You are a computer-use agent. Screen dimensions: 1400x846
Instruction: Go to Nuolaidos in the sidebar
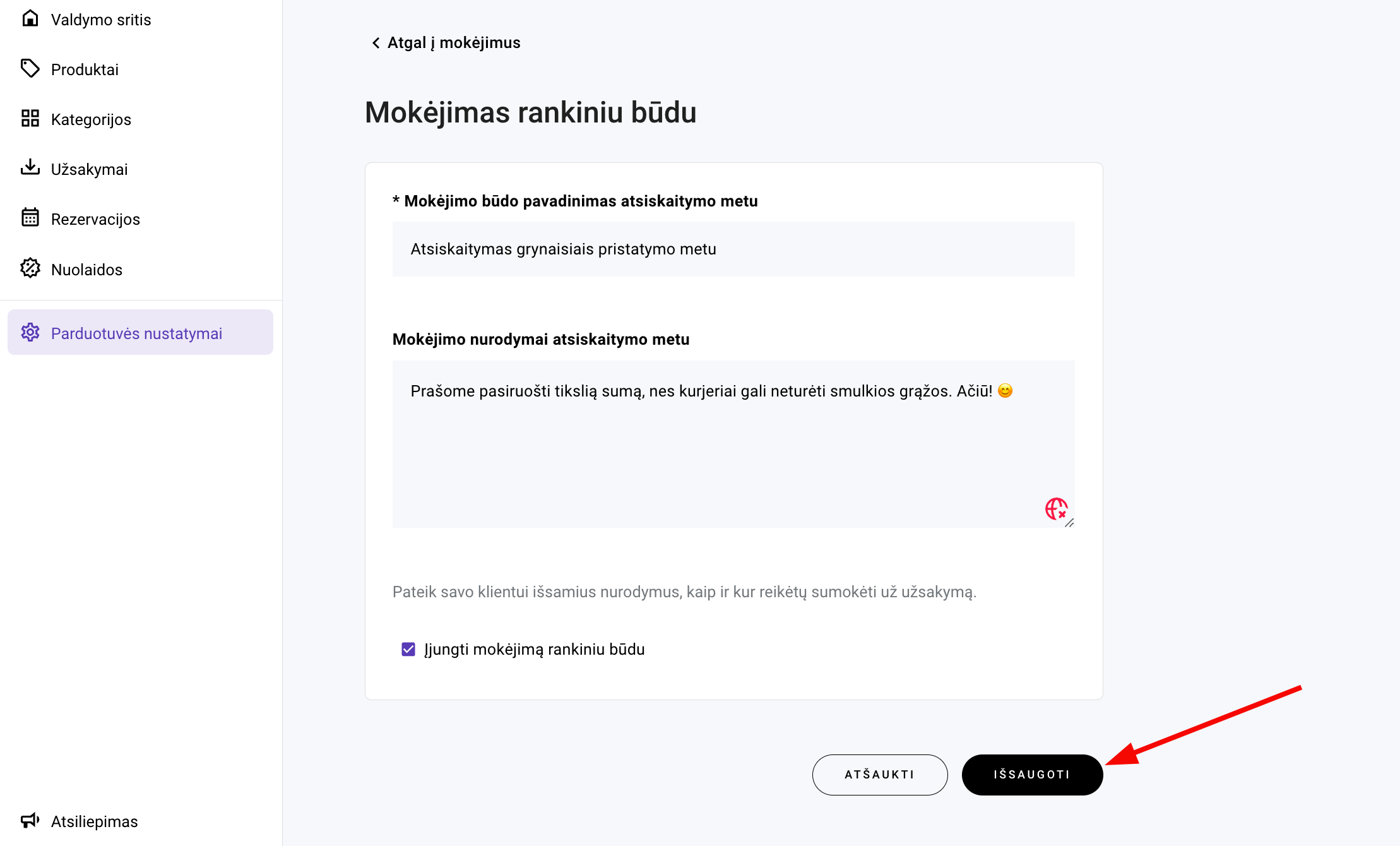pos(86,270)
